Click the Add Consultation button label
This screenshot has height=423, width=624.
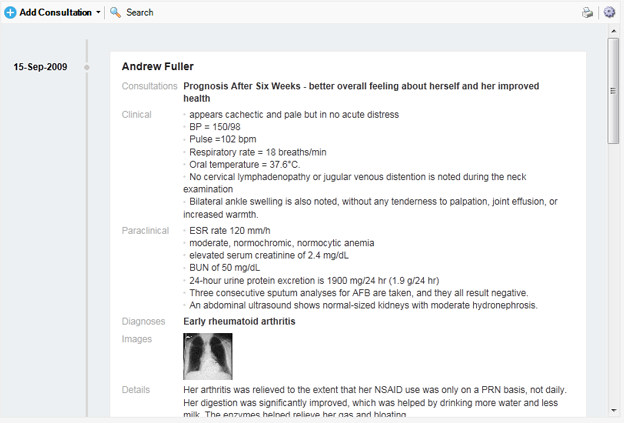coord(55,12)
